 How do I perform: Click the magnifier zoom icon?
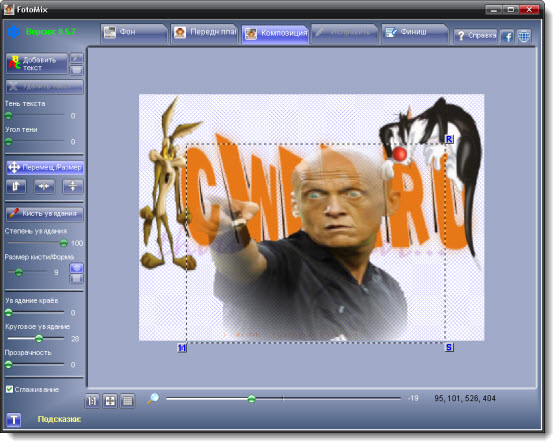(153, 399)
